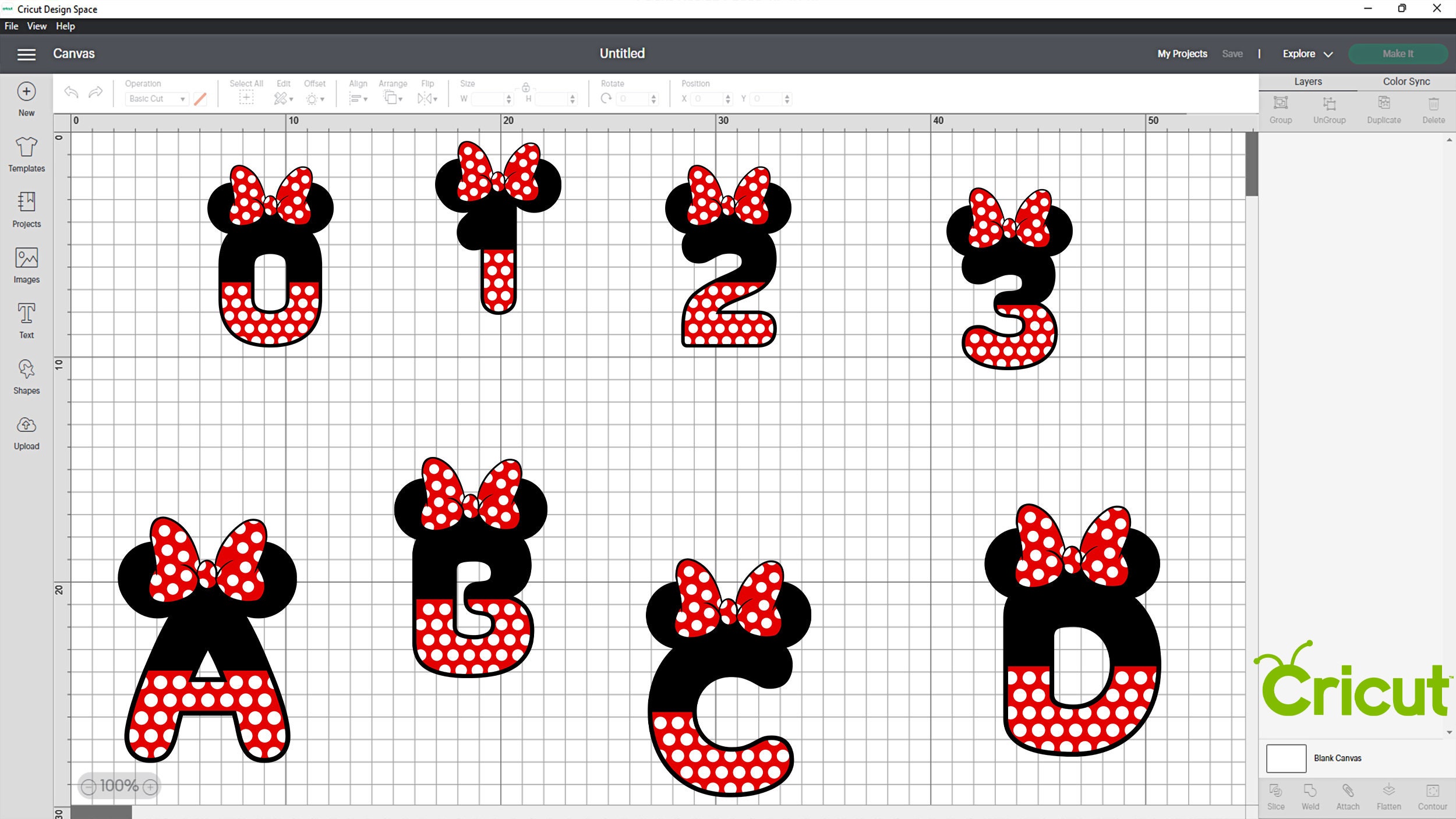
Task: Click the Select All icon
Action: (246, 98)
